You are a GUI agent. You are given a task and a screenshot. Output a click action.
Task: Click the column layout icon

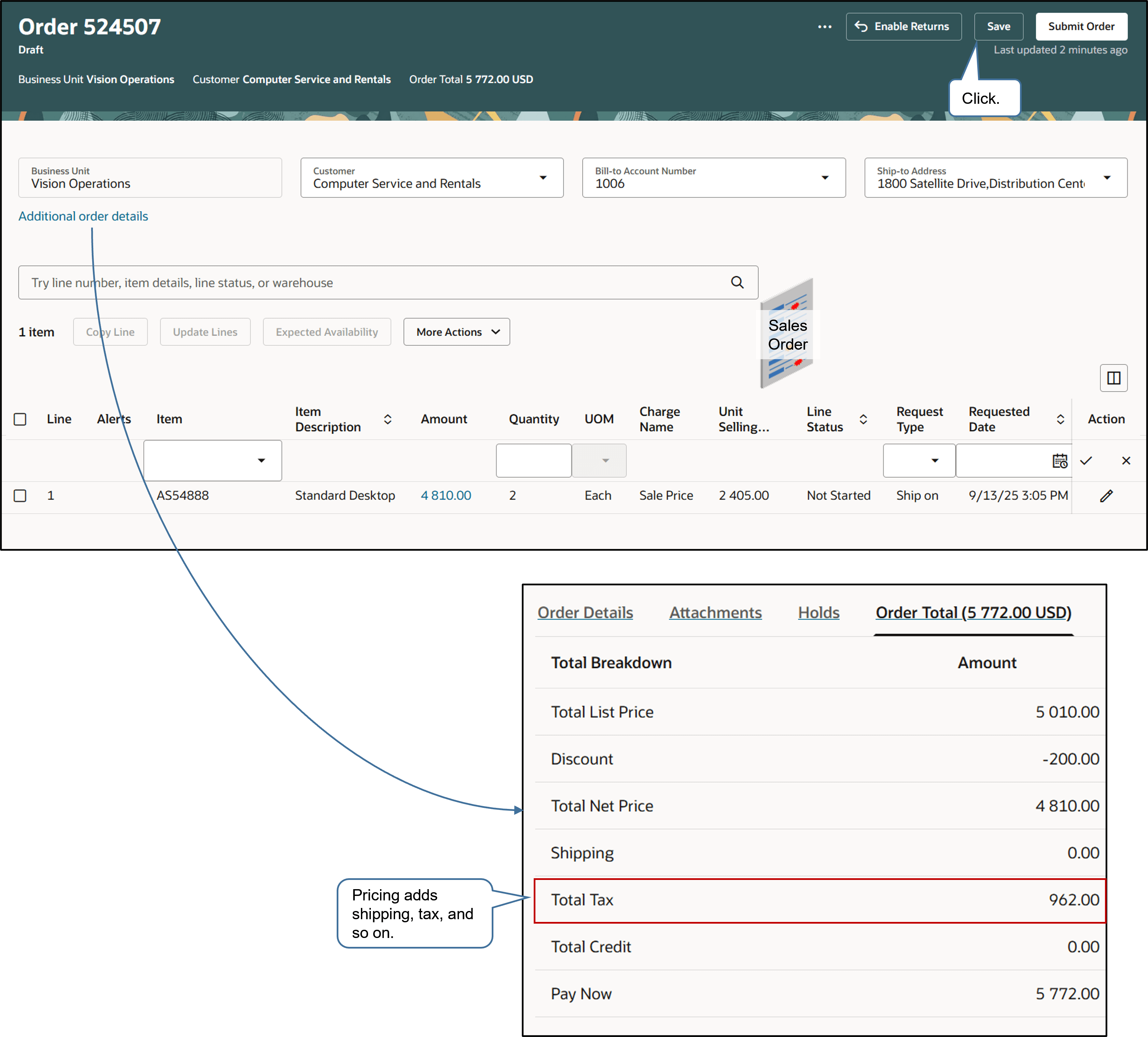[x=1113, y=378]
